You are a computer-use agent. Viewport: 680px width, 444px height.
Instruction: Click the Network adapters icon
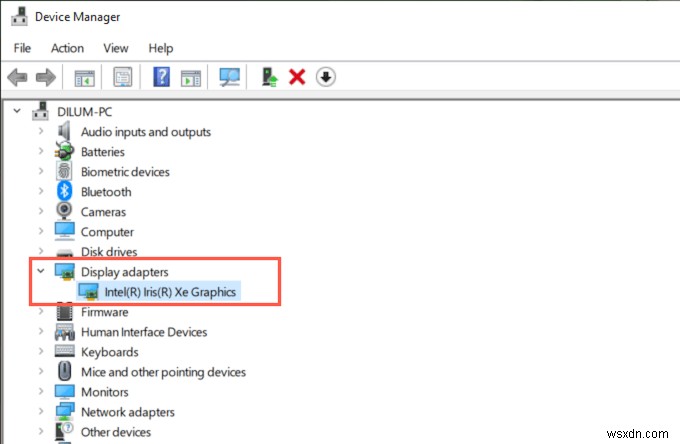(65, 412)
